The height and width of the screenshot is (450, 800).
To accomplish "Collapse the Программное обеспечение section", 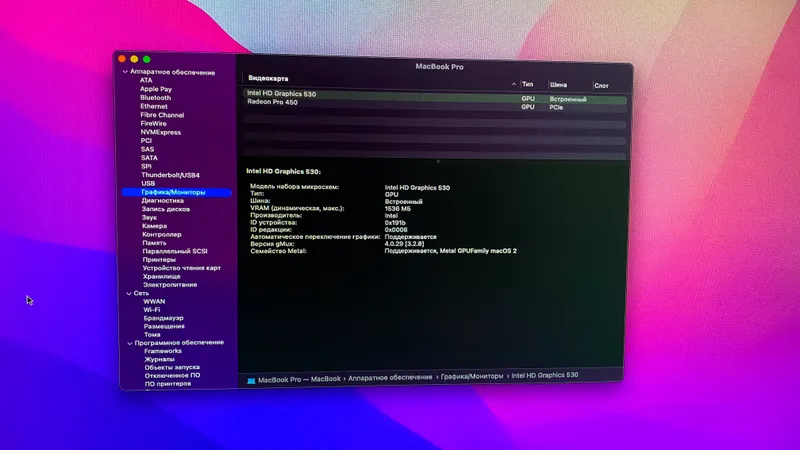I will click(x=130, y=343).
